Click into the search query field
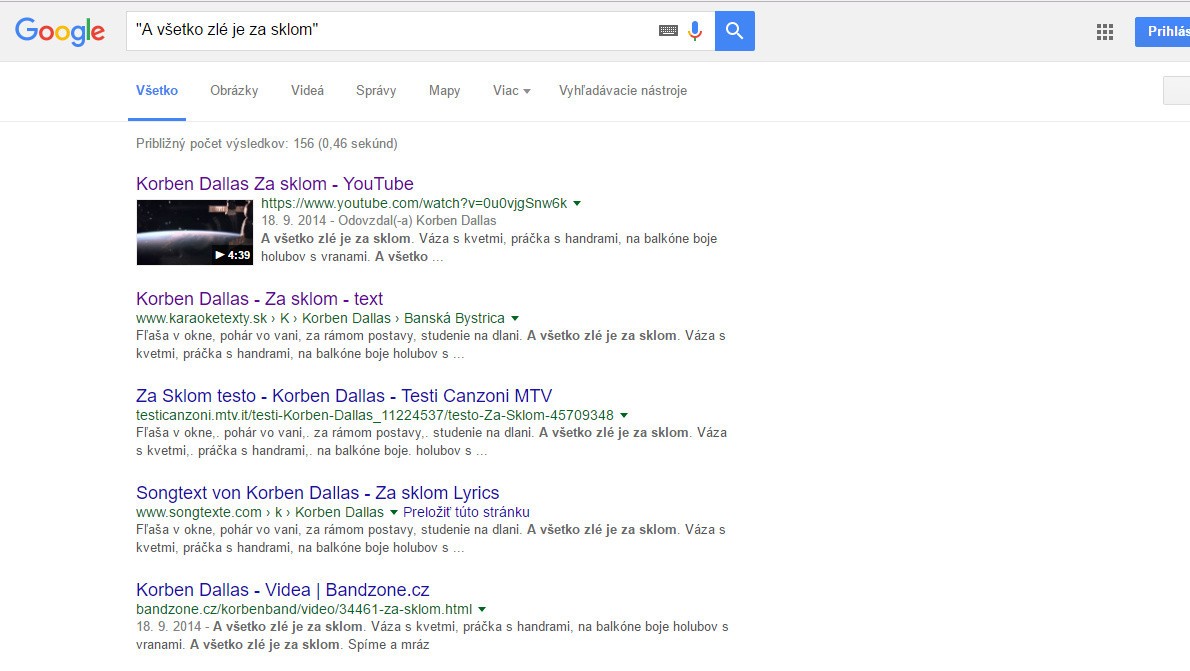Image resolution: width=1190 pixels, height=671 pixels. pos(390,31)
